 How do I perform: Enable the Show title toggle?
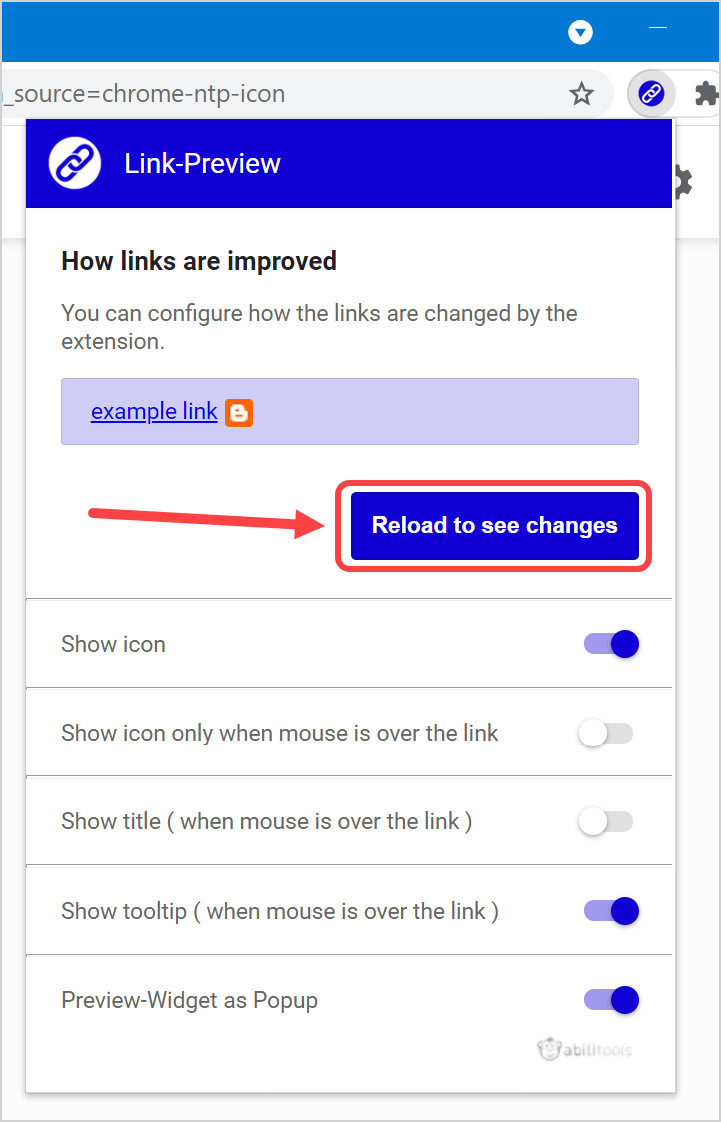tap(606, 822)
